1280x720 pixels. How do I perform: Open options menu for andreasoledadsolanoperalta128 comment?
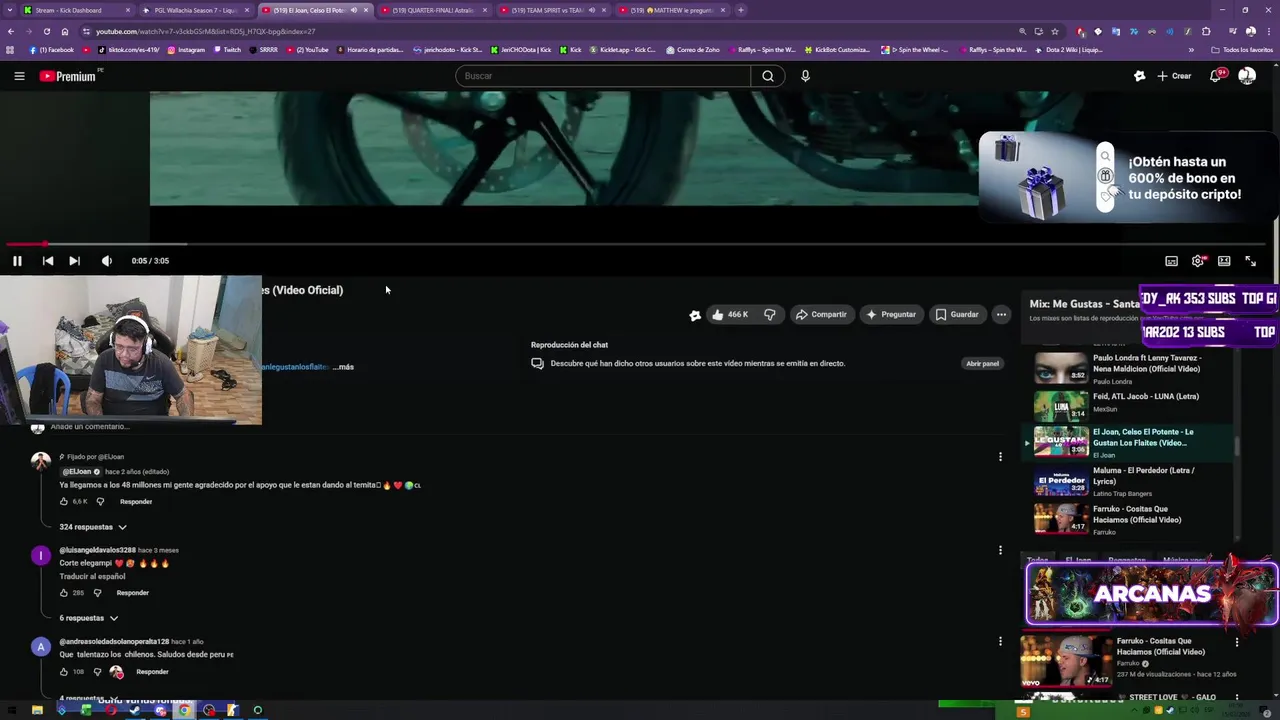pos(1000,641)
